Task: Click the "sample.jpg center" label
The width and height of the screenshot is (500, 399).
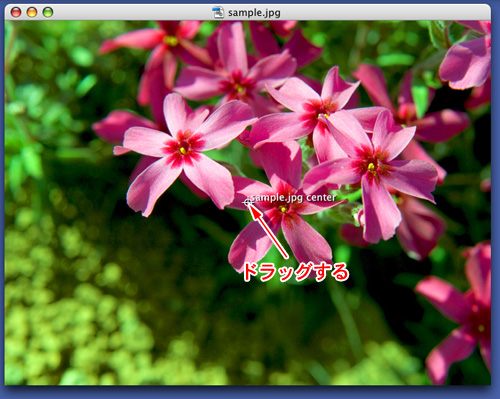Action: click(x=293, y=198)
